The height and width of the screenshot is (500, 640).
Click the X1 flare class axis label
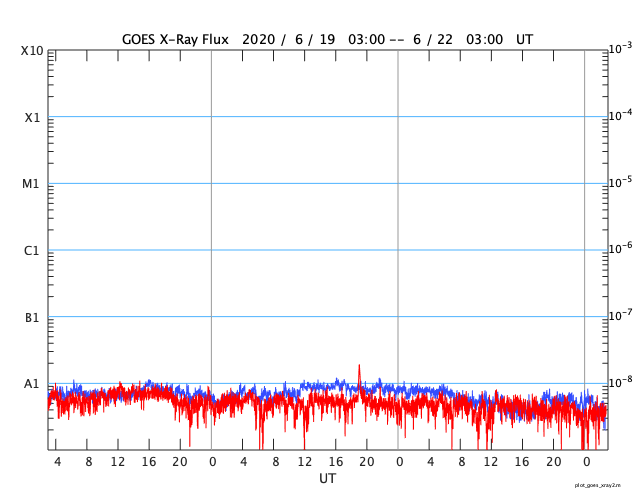[x=33, y=118]
